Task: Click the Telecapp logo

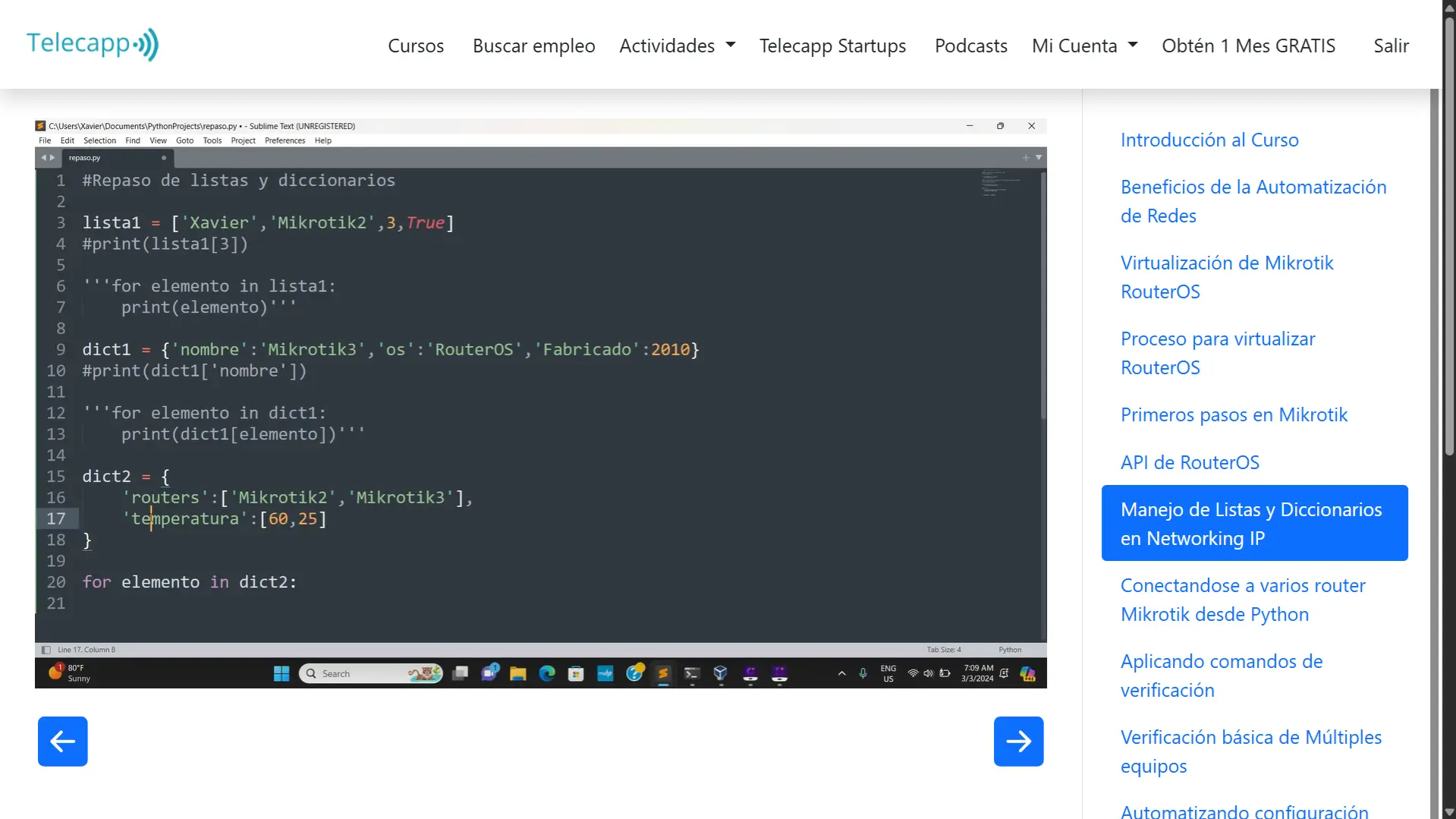Action: click(x=93, y=44)
